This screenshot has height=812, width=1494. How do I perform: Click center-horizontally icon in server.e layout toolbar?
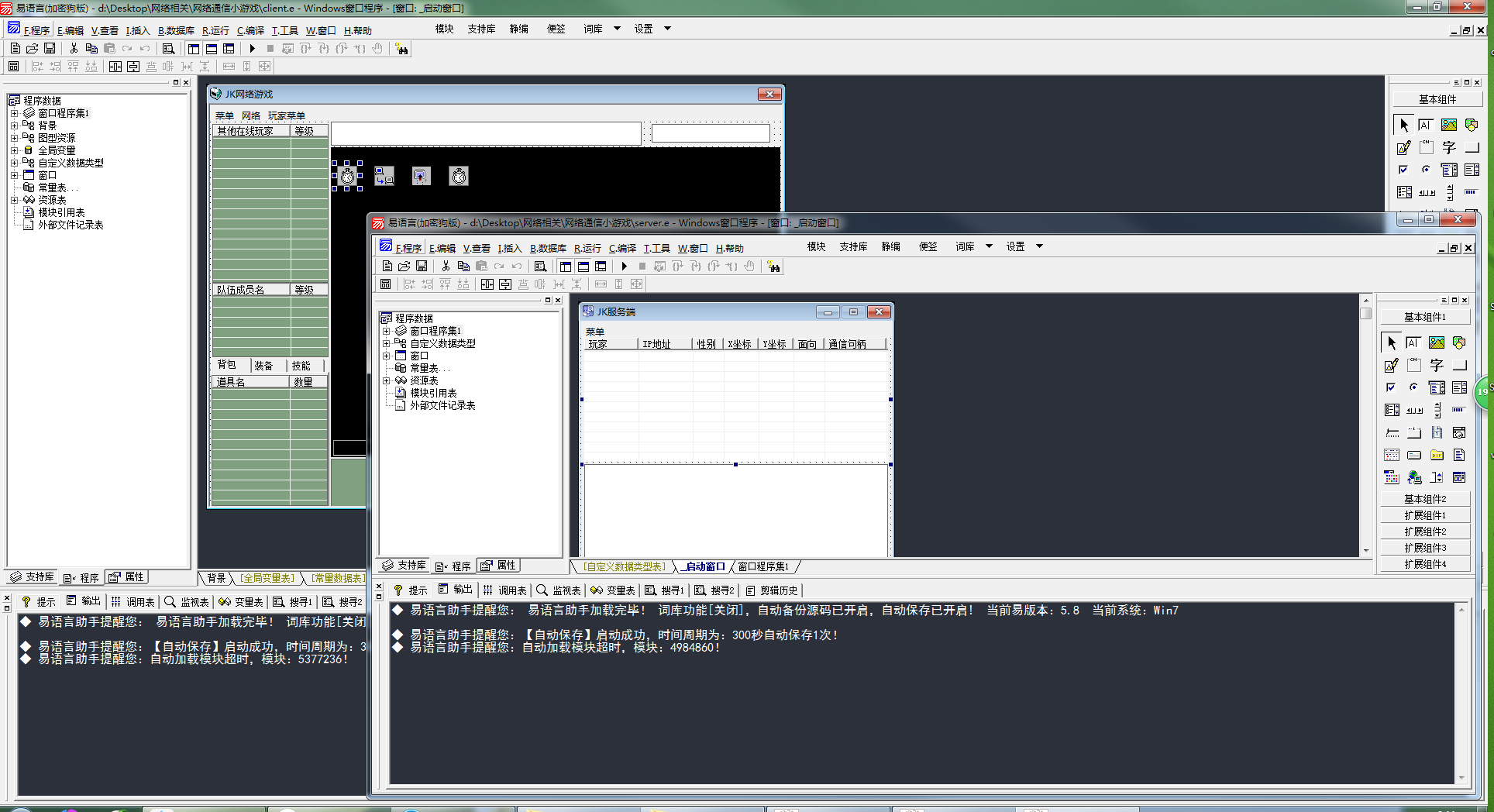click(x=487, y=284)
